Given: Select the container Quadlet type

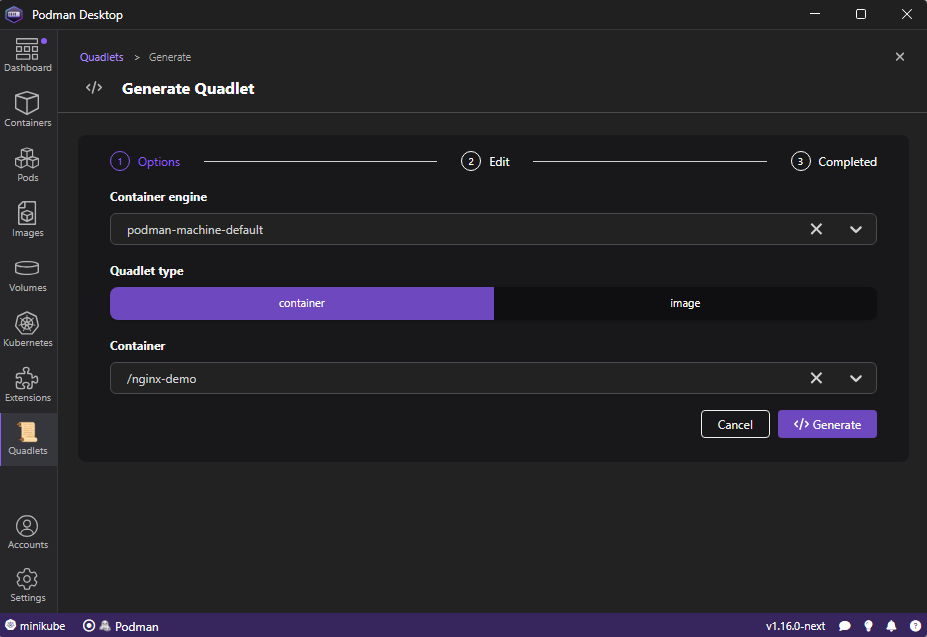Looking at the screenshot, I should tap(302, 303).
